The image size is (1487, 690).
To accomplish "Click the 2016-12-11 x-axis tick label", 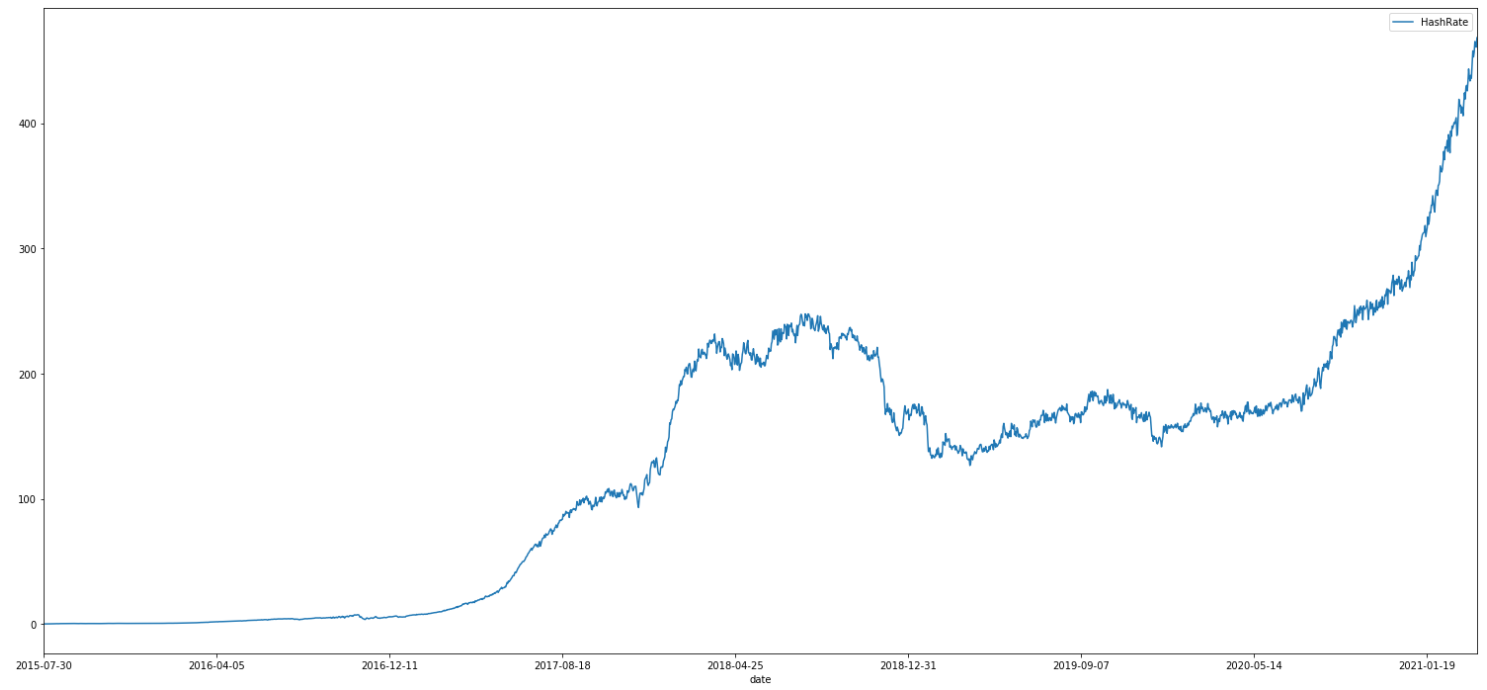I will point(389,664).
